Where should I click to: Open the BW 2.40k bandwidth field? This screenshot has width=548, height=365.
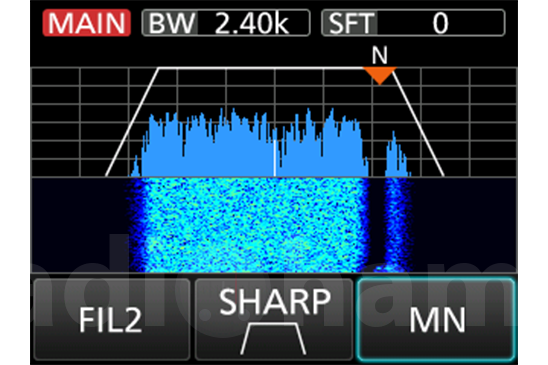point(226,23)
